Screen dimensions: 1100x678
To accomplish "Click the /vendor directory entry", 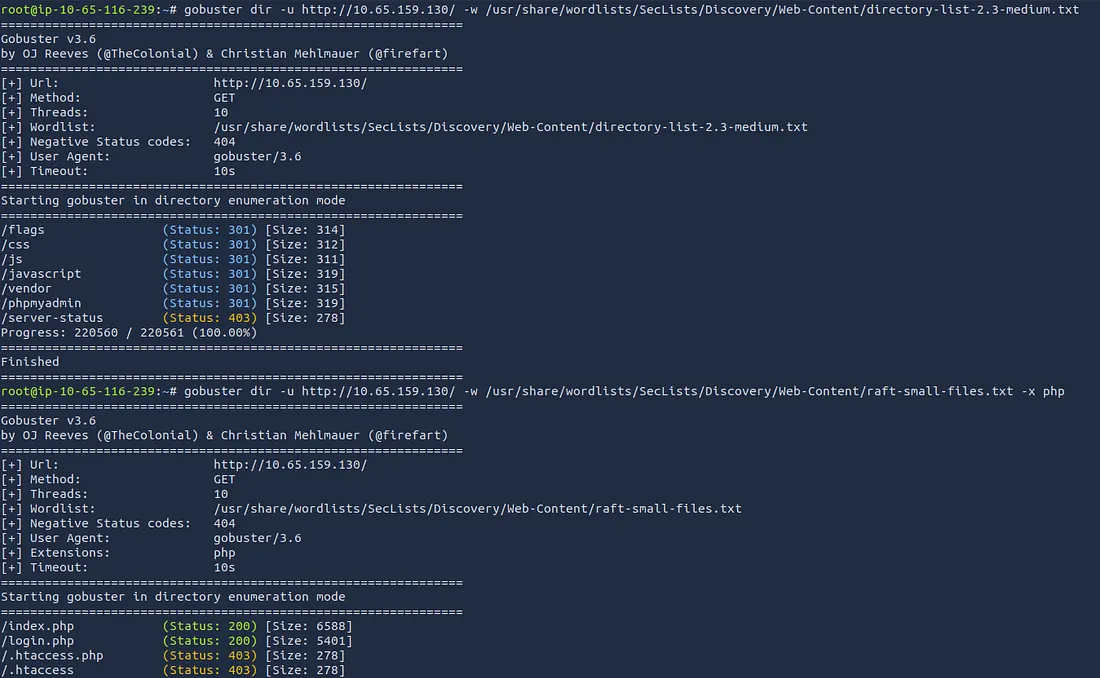I will click(27, 289).
